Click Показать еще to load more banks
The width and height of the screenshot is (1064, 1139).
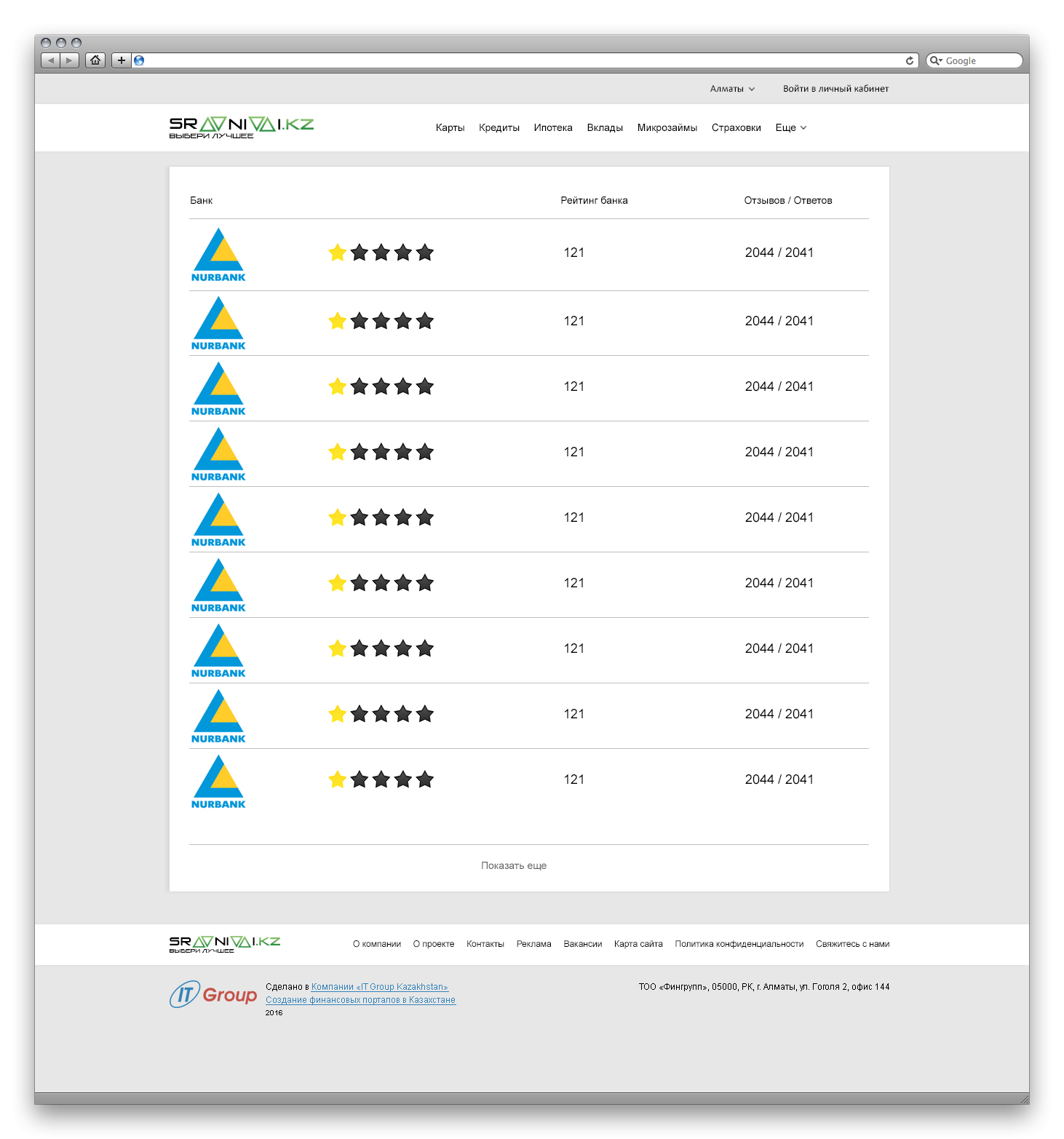514,865
